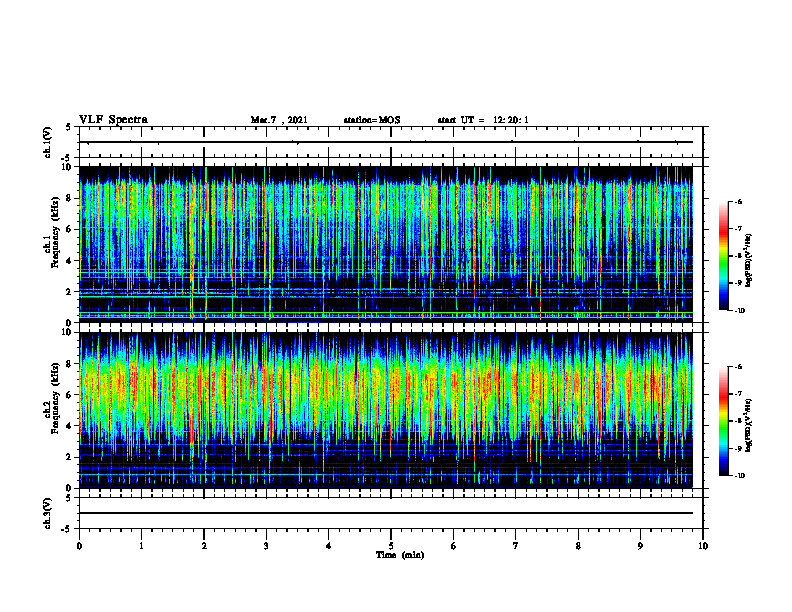Screen dimensions: 792x612
Task: Click the "station=MOS" header label
Action: point(372,120)
